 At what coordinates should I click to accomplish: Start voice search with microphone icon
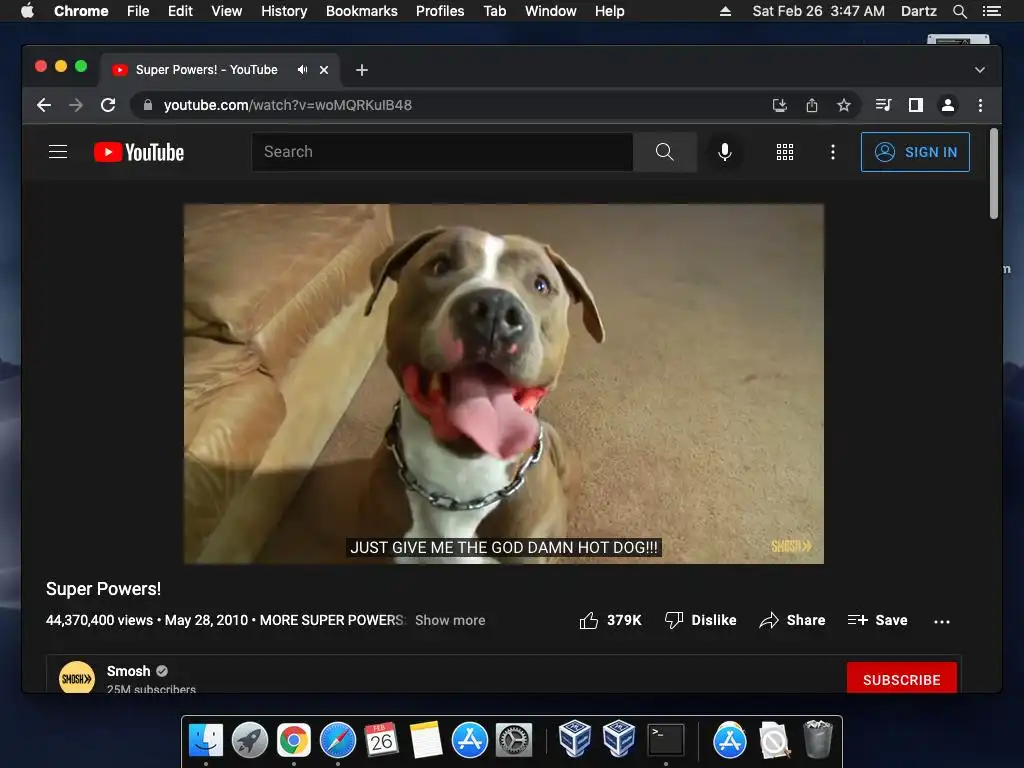724,152
